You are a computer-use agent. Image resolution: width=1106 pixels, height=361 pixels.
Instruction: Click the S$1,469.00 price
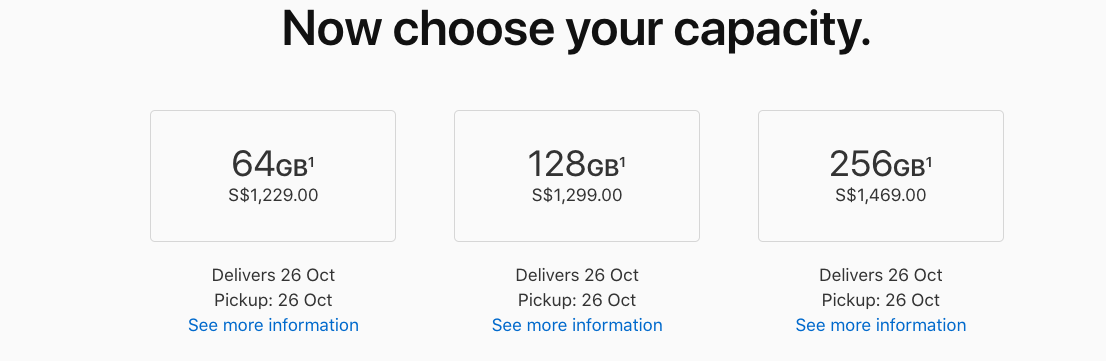pos(881,195)
